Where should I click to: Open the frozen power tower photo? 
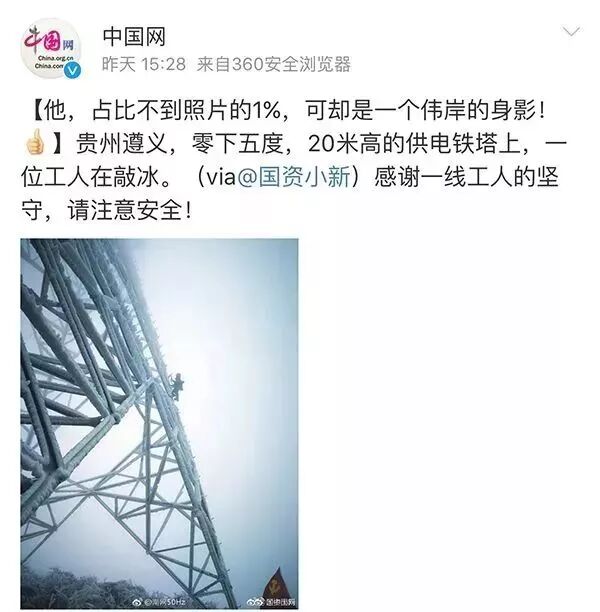pos(159,423)
